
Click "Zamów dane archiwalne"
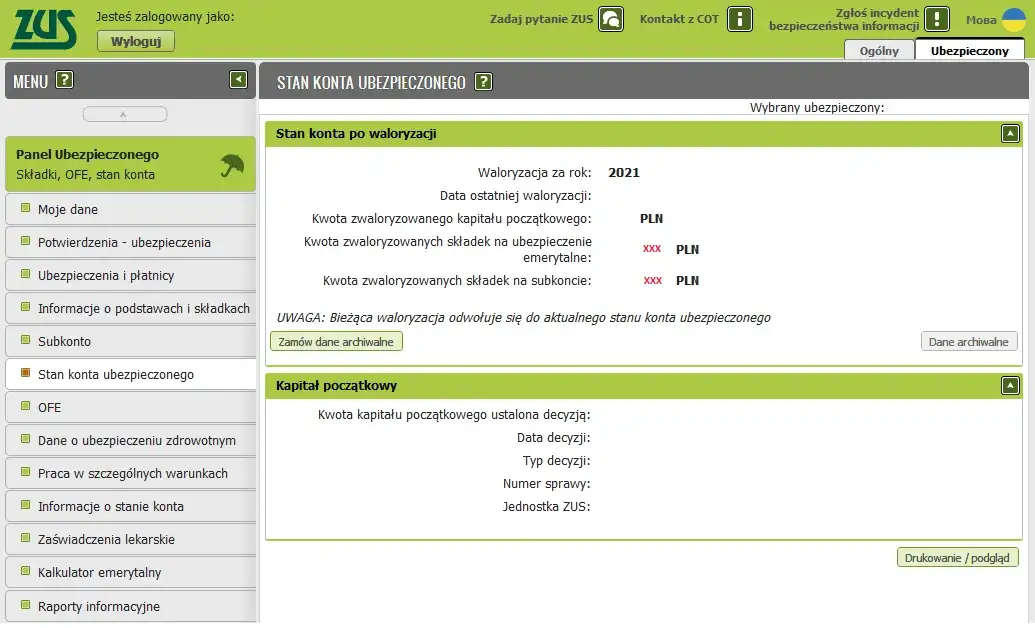(334, 340)
